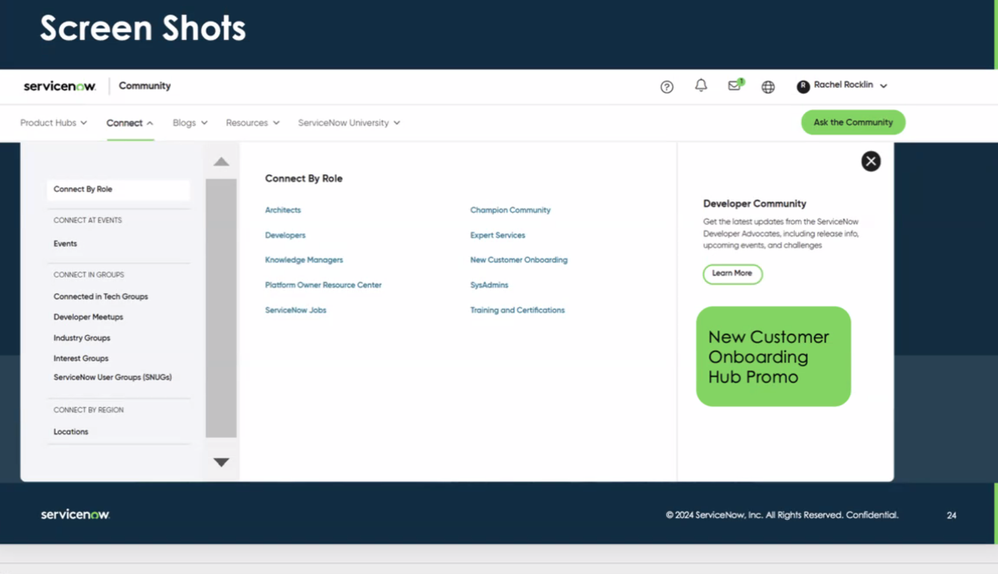This screenshot has width=998, height=574.
Task: Click the Connect By Role heading
Action: [x=304, y=179]
